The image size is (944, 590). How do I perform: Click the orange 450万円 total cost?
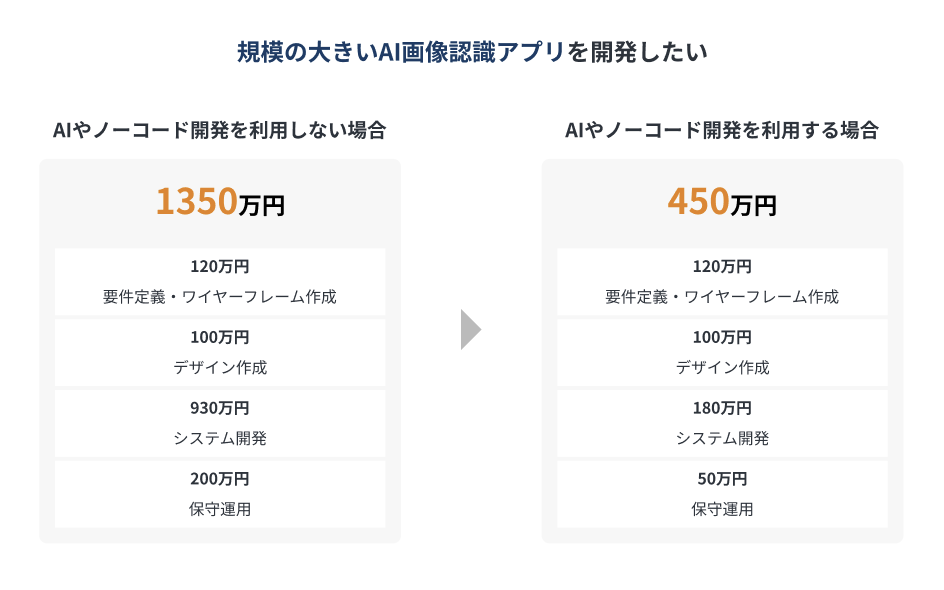[x=722, y=203]
